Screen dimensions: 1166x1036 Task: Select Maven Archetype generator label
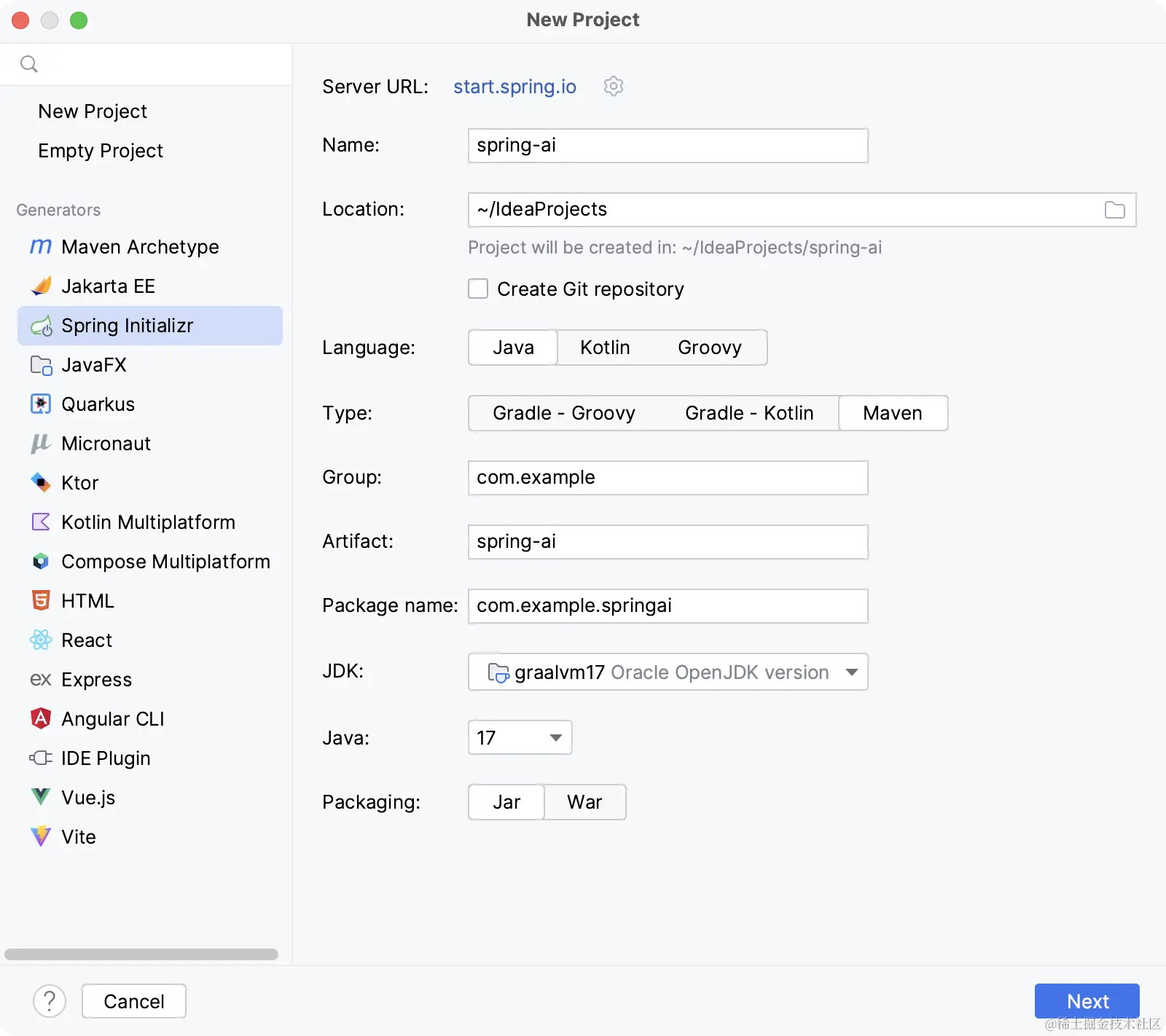(140, 247)
